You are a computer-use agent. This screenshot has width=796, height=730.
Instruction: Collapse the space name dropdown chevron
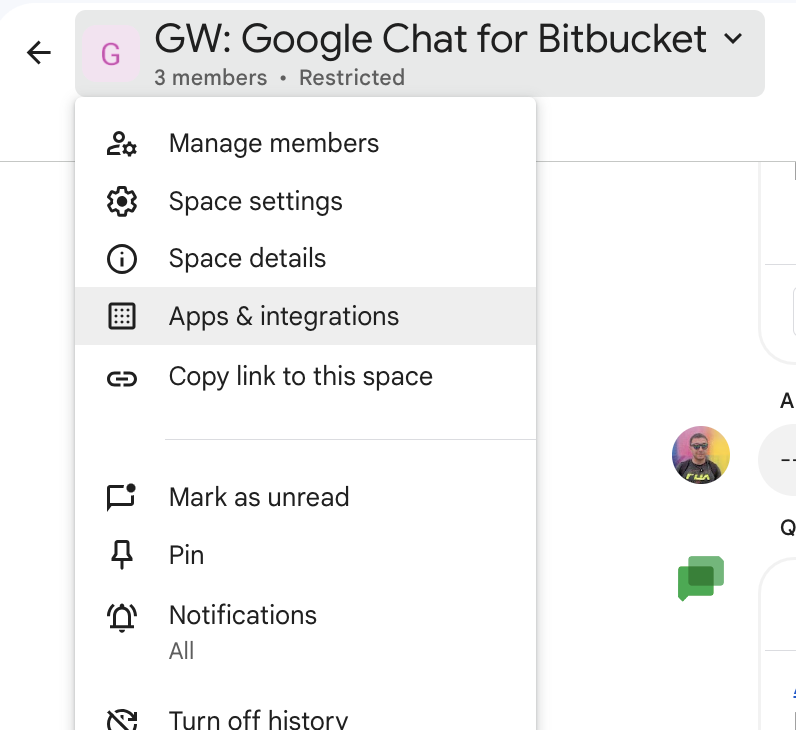(x=733, y=40)
